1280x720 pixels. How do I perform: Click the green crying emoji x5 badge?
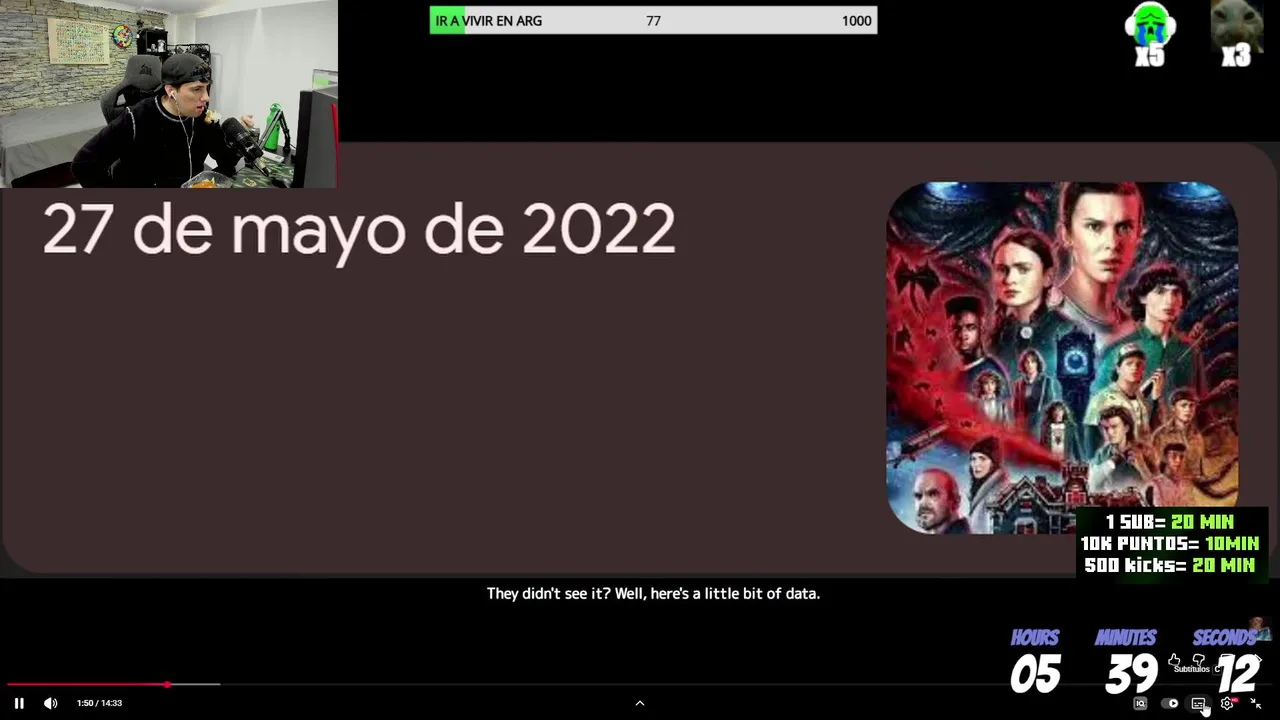tap(1150, 35)
